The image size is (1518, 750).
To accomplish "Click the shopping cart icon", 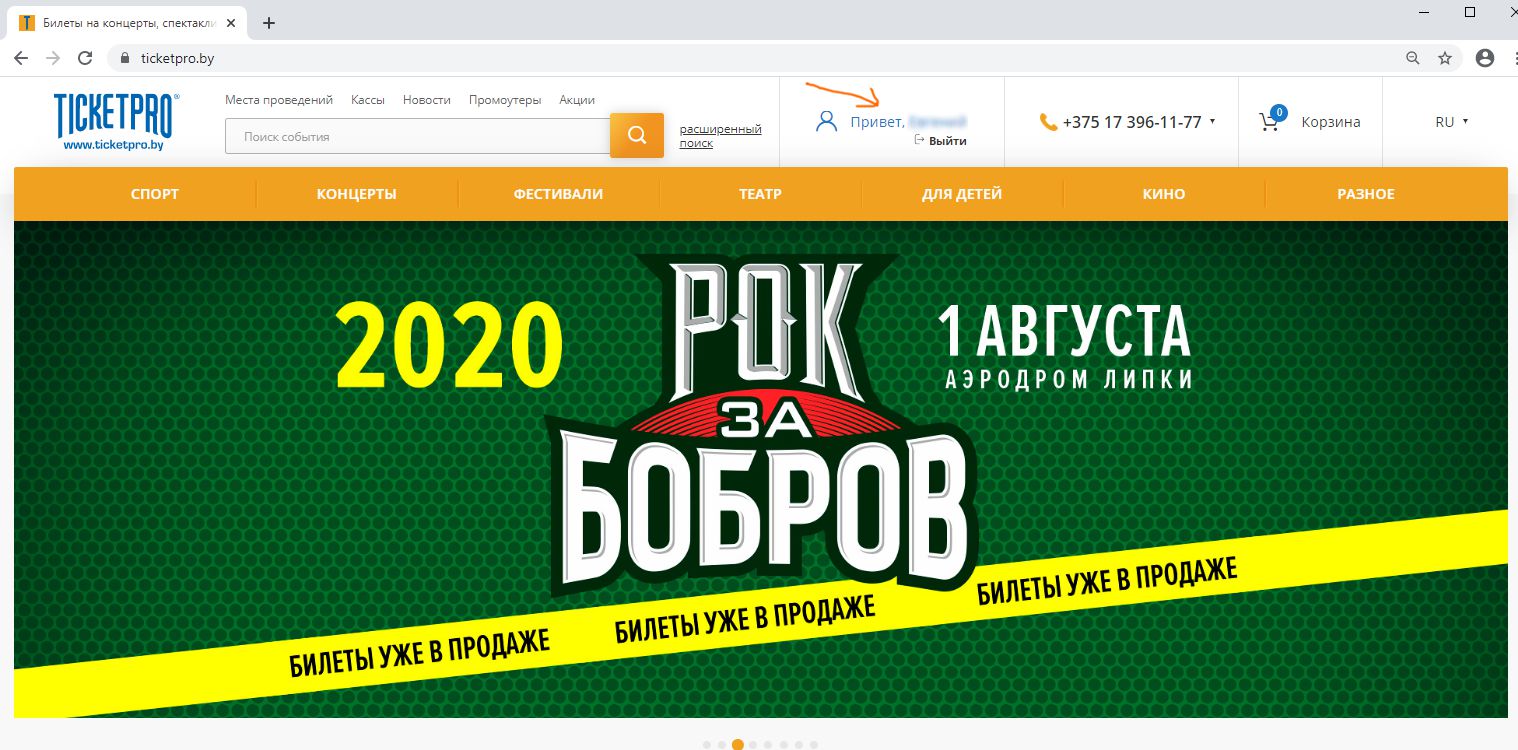I will [1269, 122].
